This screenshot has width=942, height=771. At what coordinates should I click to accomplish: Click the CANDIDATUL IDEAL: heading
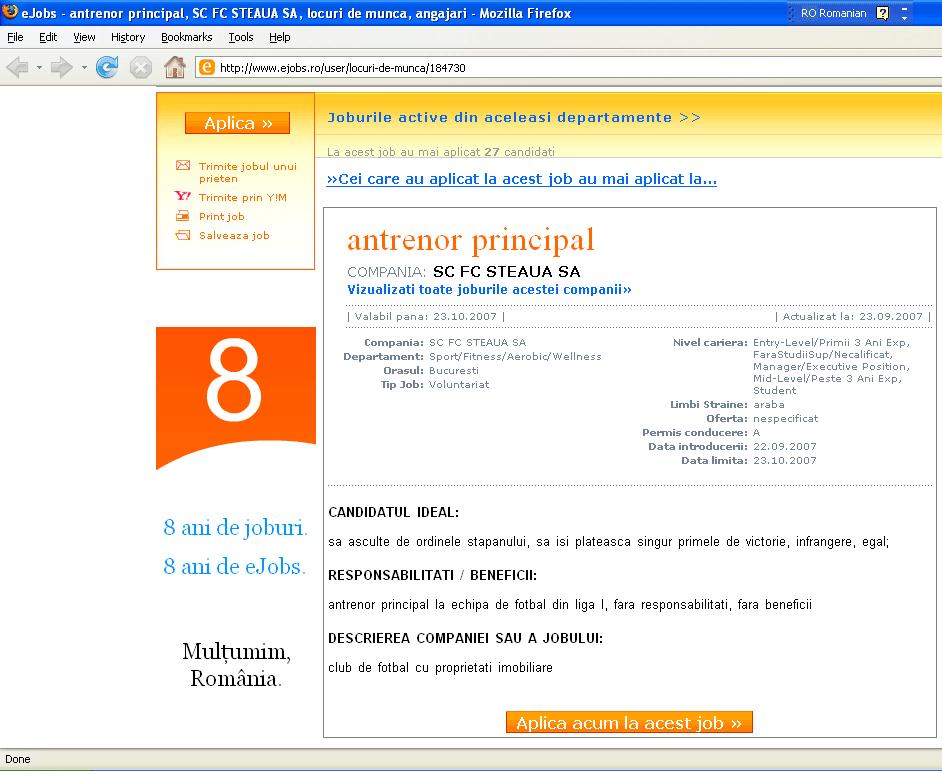[394, 513]
